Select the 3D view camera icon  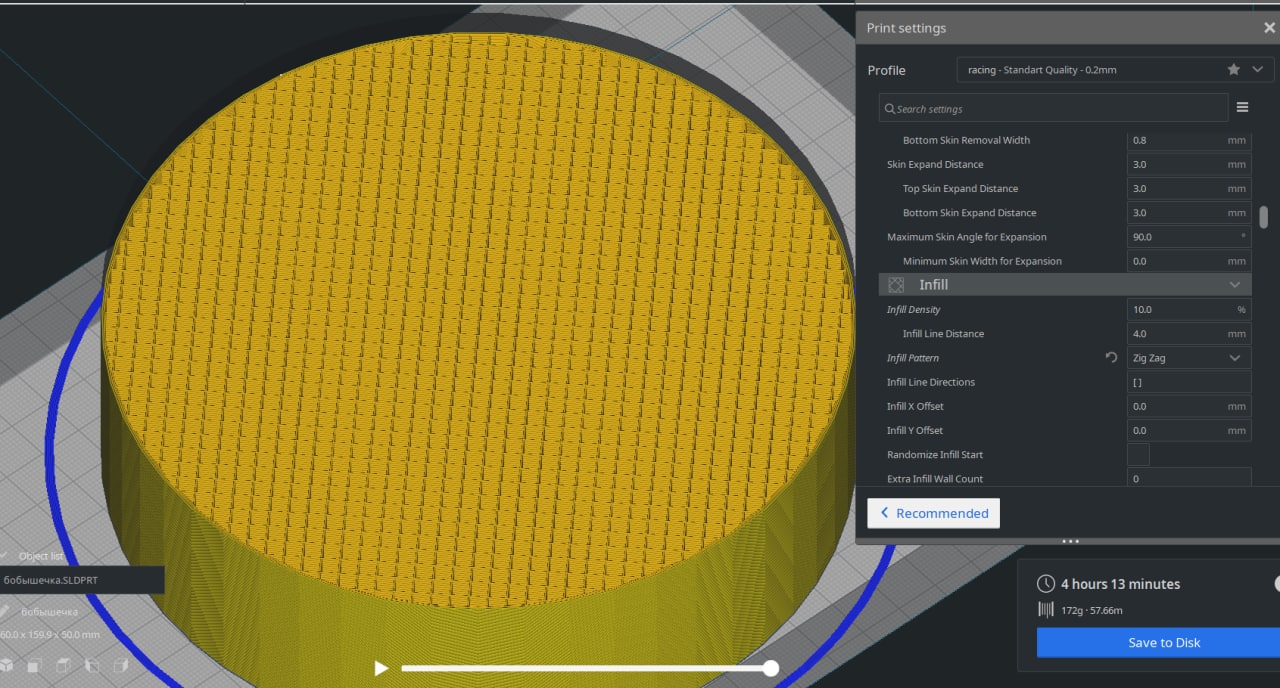[6, 665]
